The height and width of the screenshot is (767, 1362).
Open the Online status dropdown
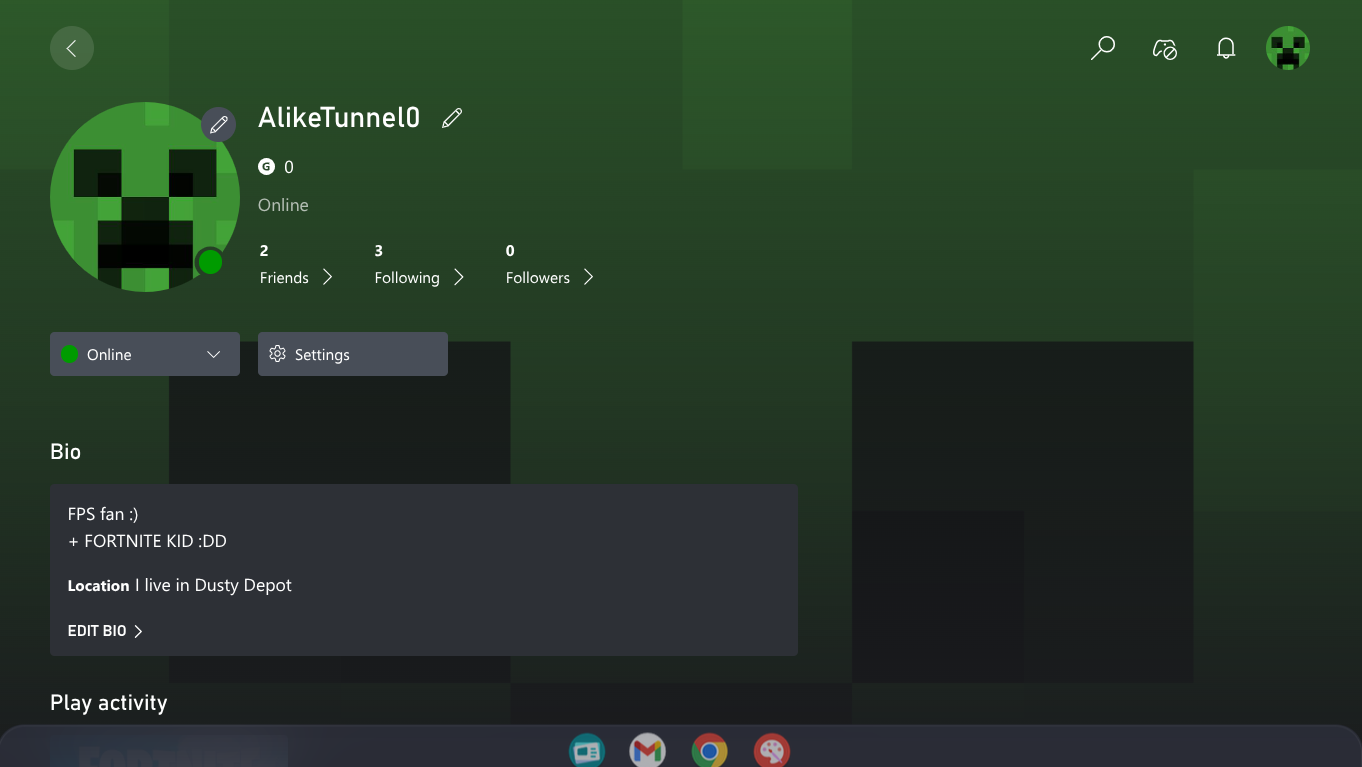coord(145,354)
